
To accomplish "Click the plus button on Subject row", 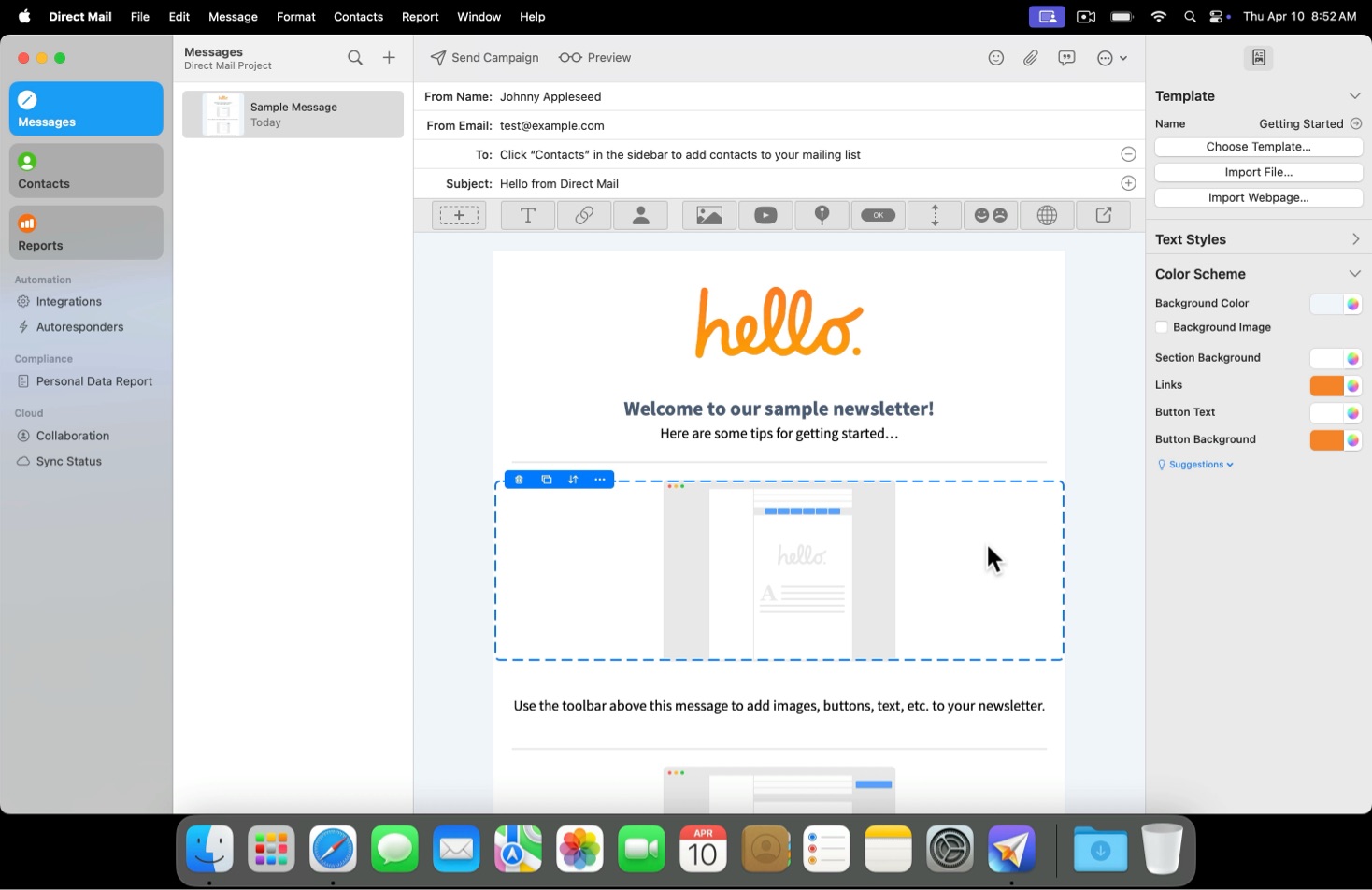I will pyautogui.click(x=1128, y=183).
